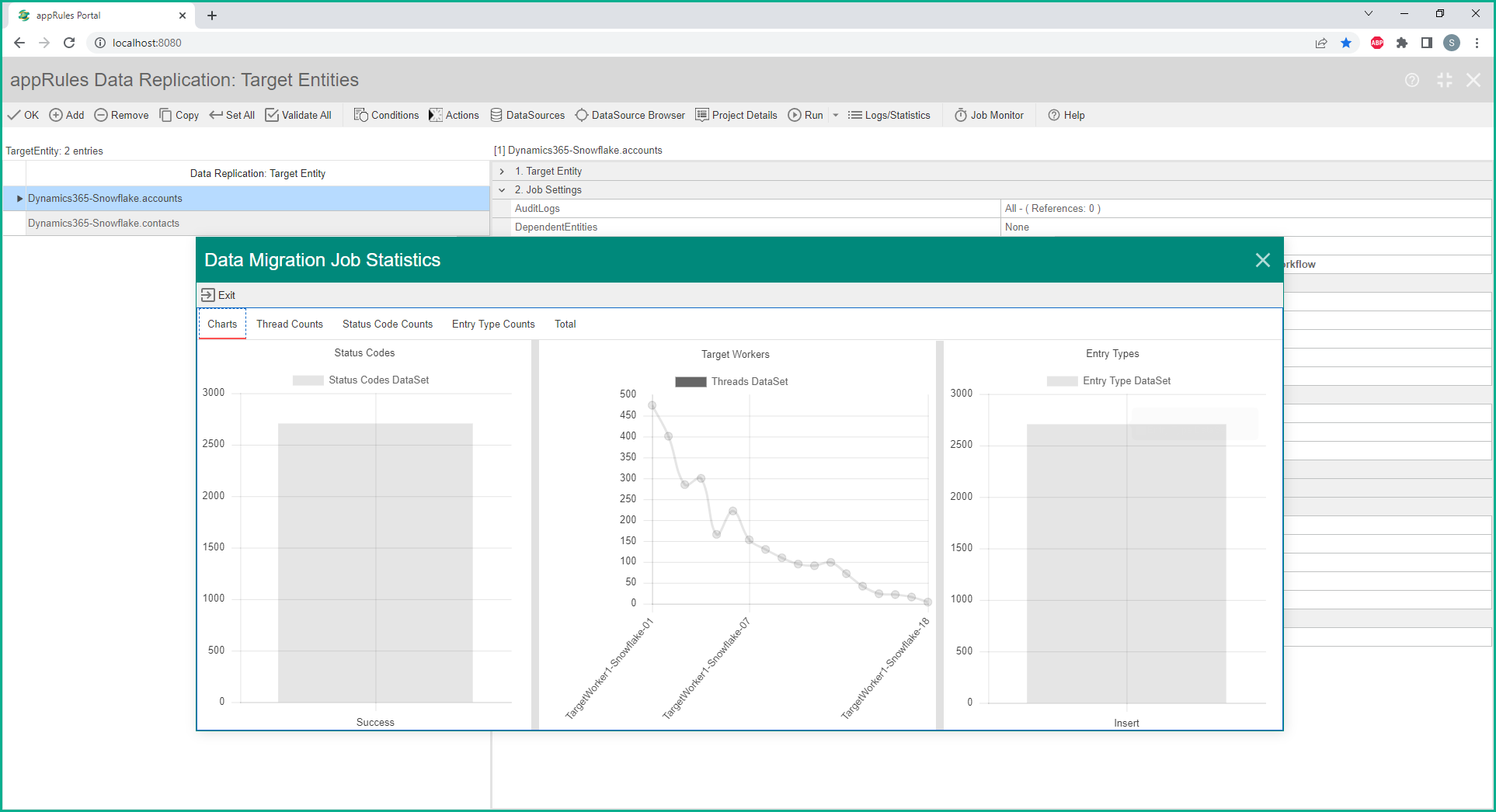Click the Add toolbar button
The height and width of the screenshot is (812, 1496).
[67, 115]
